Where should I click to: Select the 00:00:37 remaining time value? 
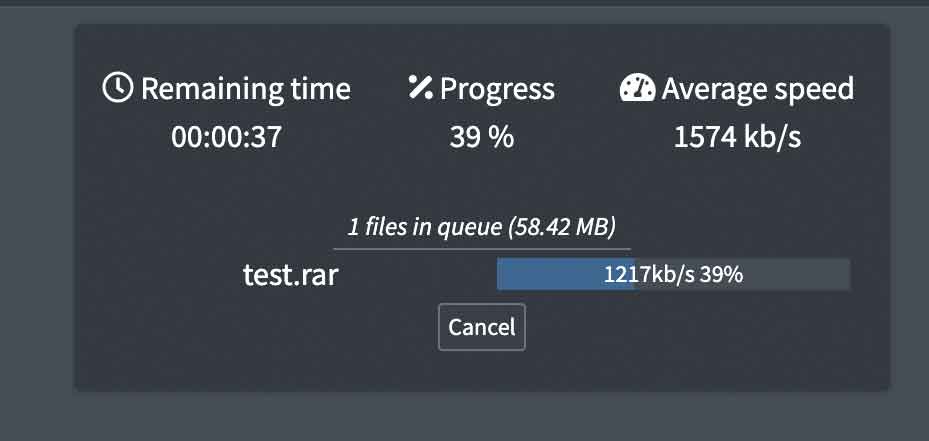click(227, 137)
